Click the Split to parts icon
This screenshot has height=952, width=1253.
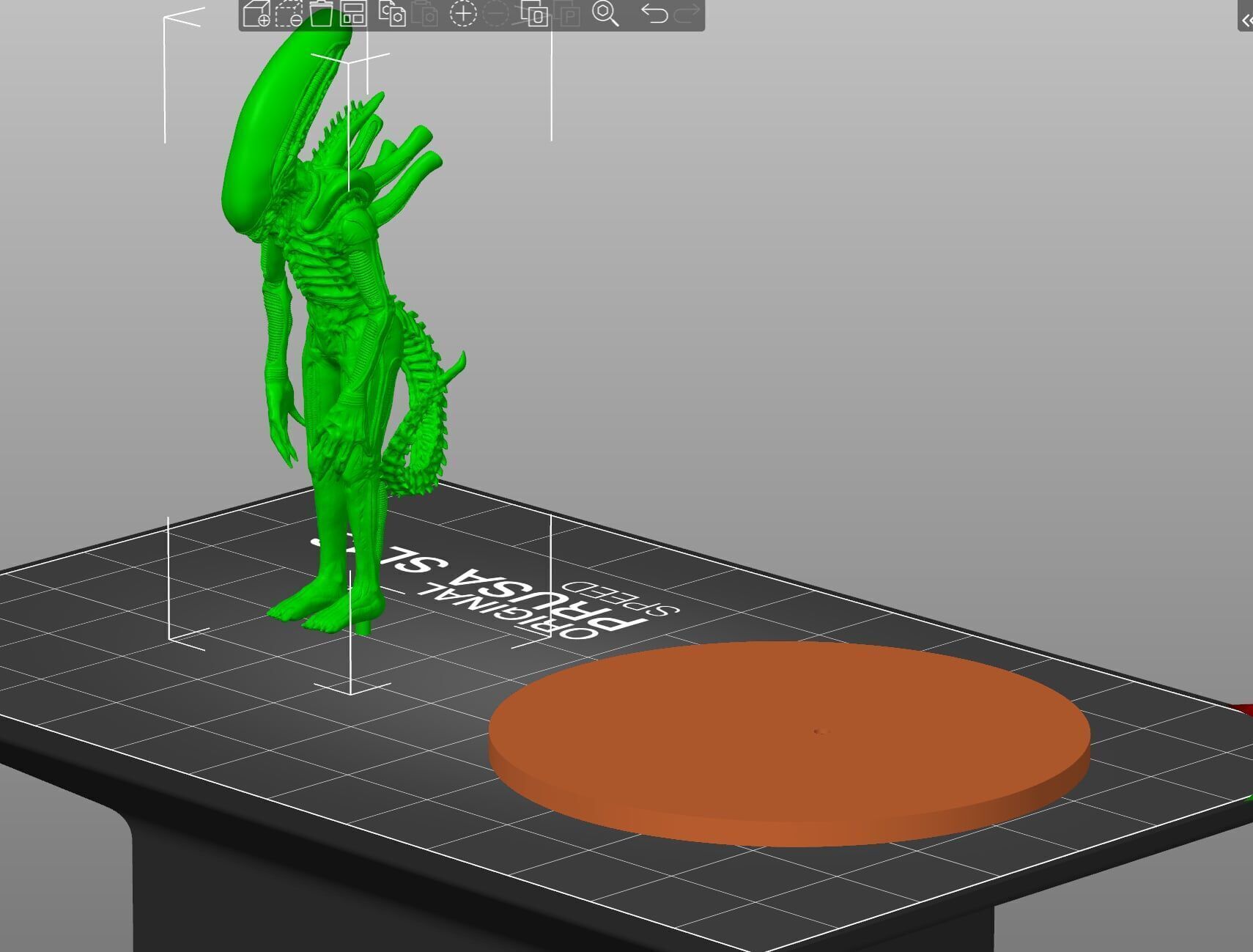point(566,13)
